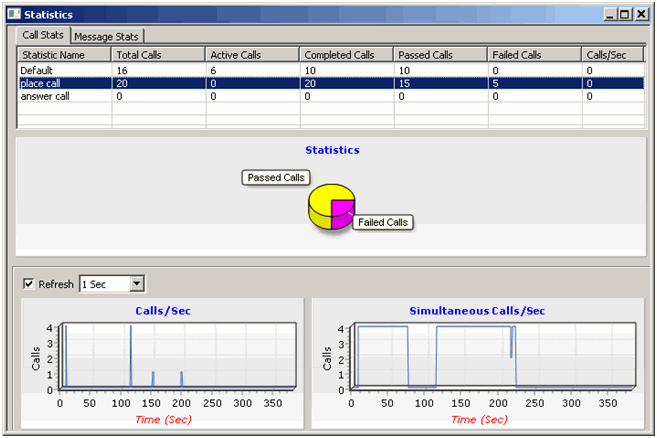Screen dimensions: 657x438
Task: Open the Message Stats tab
Action: point(107,36)
